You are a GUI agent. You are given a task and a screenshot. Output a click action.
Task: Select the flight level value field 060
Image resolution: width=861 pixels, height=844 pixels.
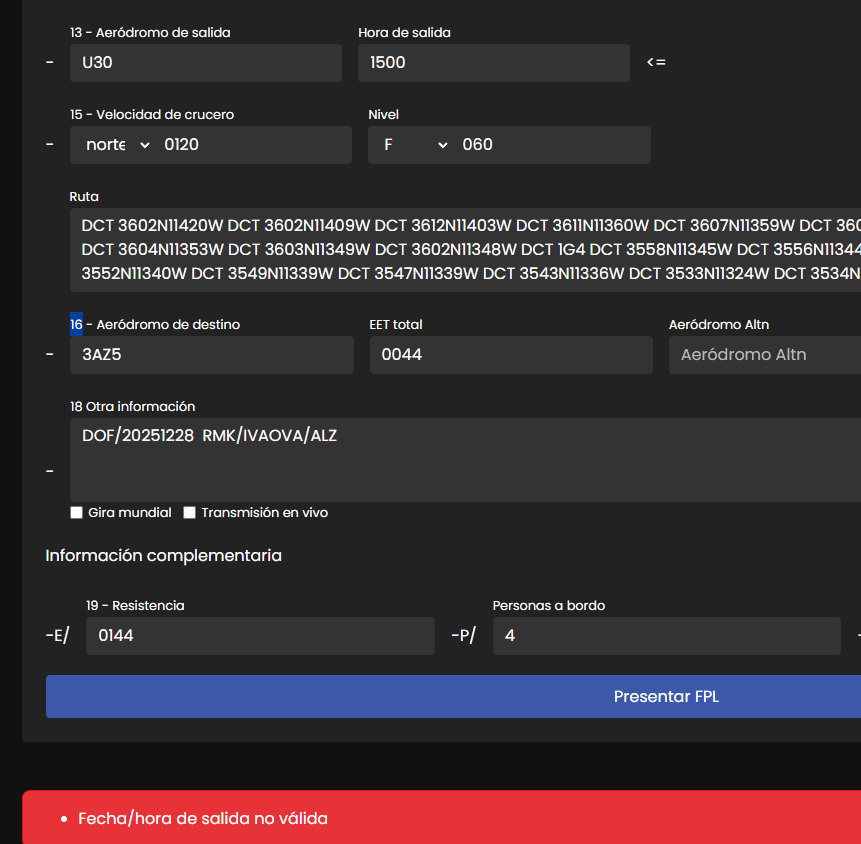[x=552, y=145]
